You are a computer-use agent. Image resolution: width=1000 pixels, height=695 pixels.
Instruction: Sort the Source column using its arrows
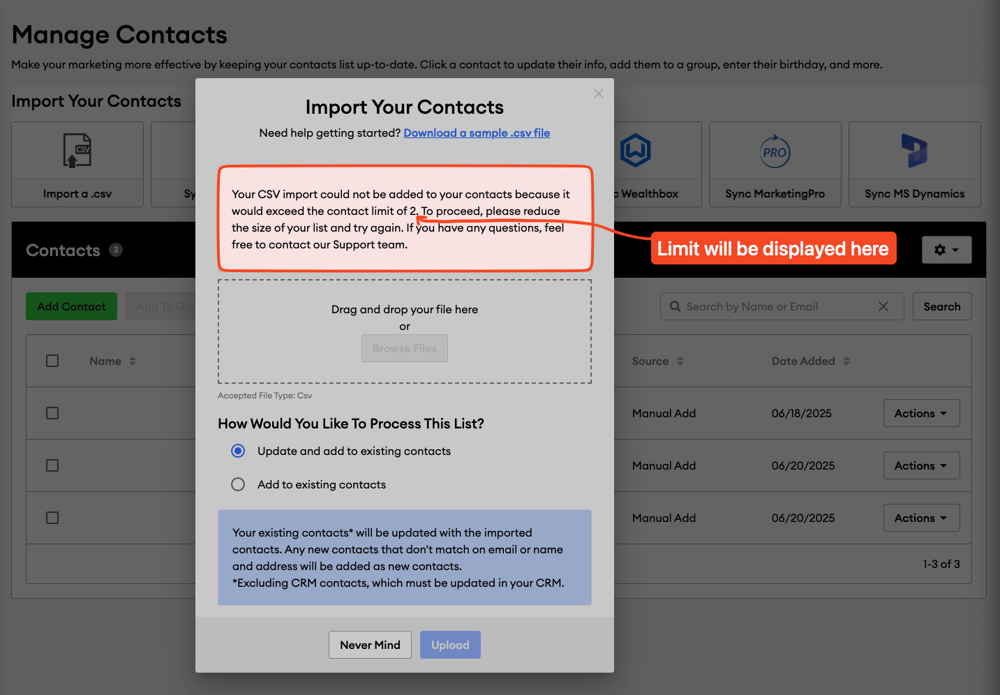click(682, 361)
